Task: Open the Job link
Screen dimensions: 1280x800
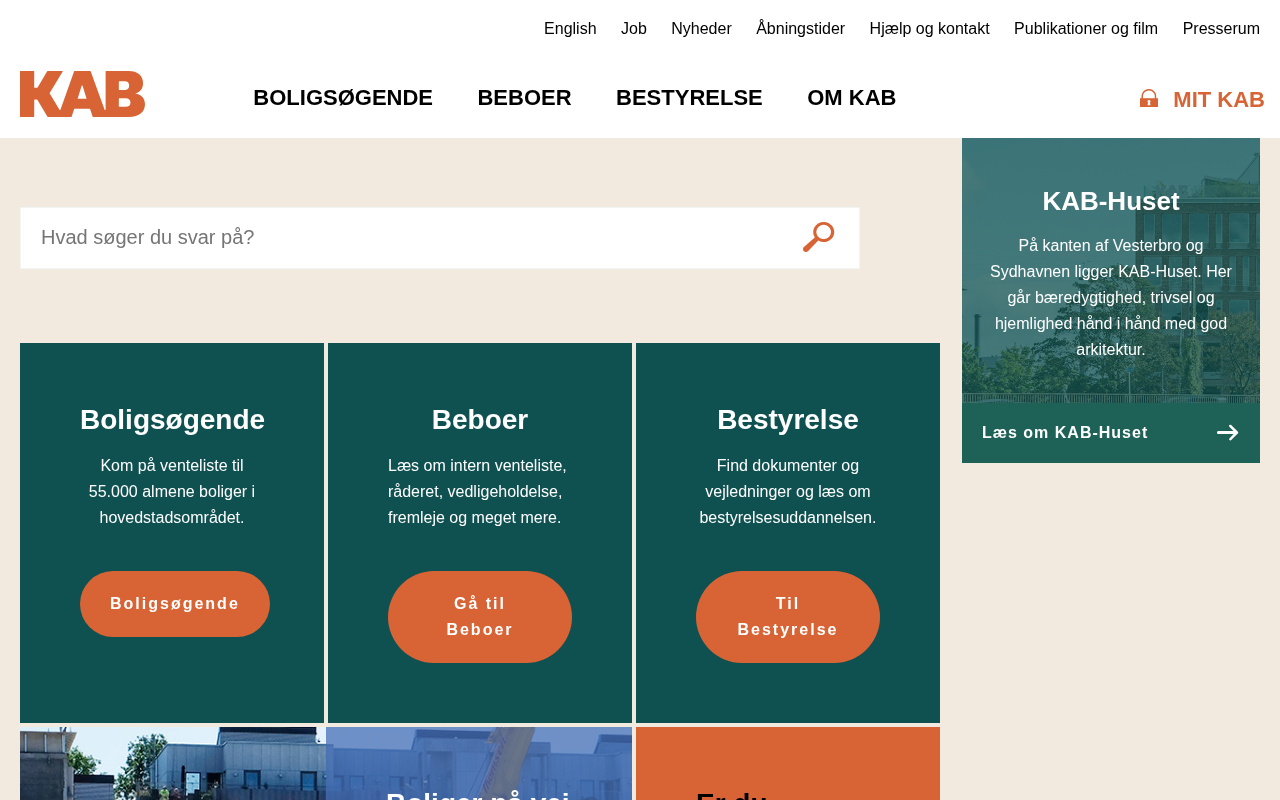Action: point(634,29)
